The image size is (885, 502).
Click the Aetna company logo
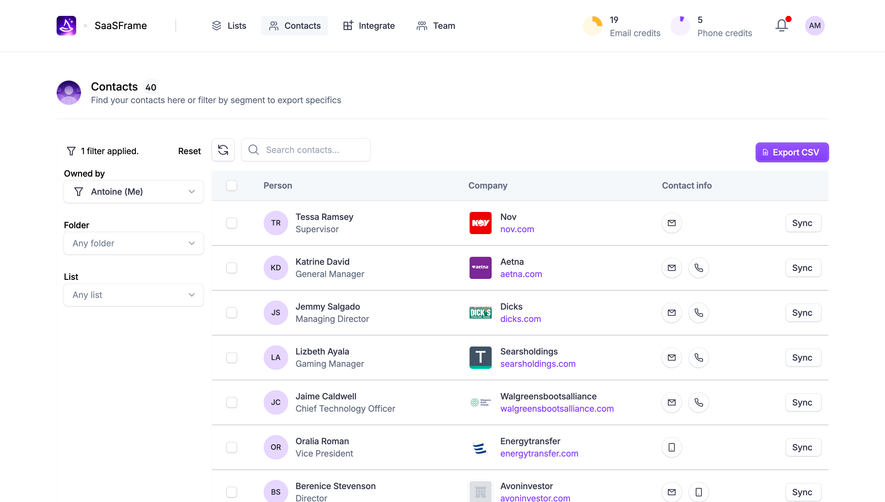[x=480, y=268]
